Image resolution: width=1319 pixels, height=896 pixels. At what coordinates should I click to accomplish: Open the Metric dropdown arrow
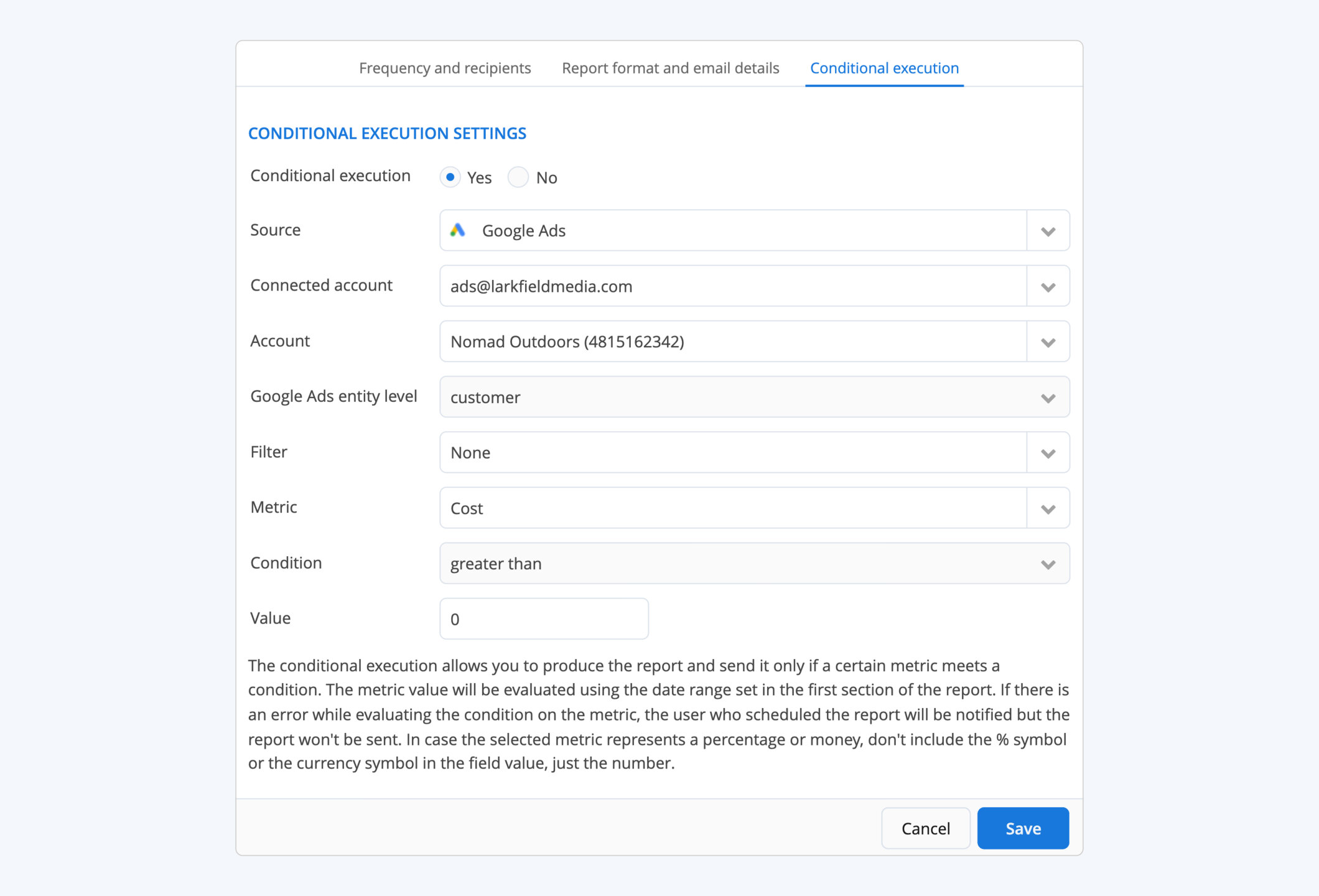pyautogui.click(x=1048, y=508)
